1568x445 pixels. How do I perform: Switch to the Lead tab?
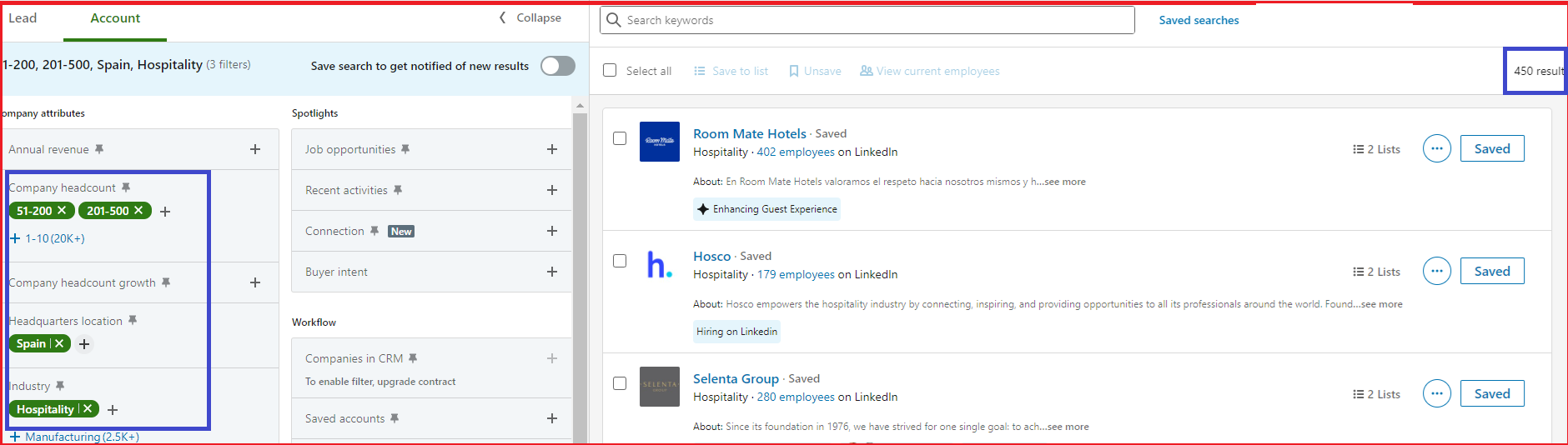tap(23, 18)
